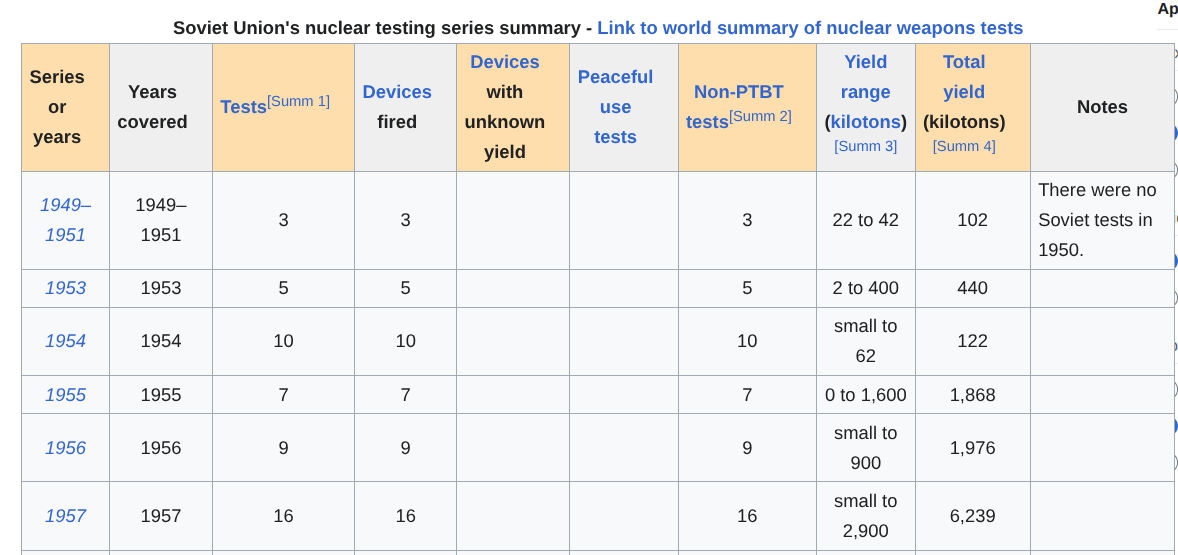The height and width of the screenshot is (555, 1178).
Task: Open the world summary of nuclear tests link
Action: (810, 28)
